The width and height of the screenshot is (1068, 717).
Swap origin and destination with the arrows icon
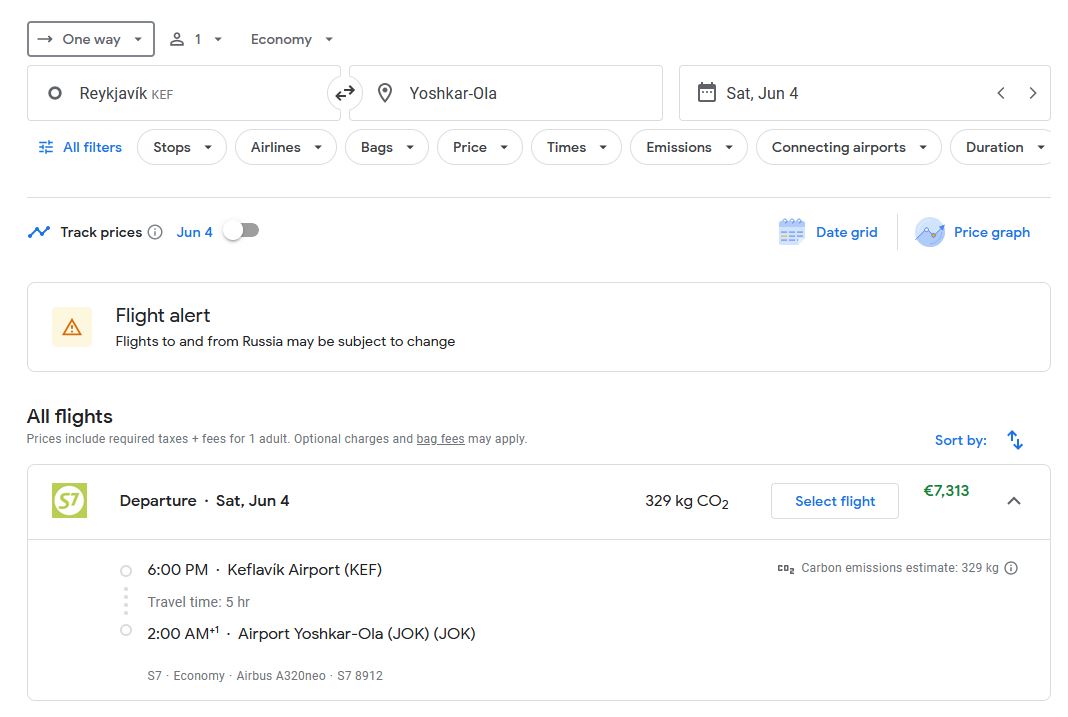tap(345, 93)
